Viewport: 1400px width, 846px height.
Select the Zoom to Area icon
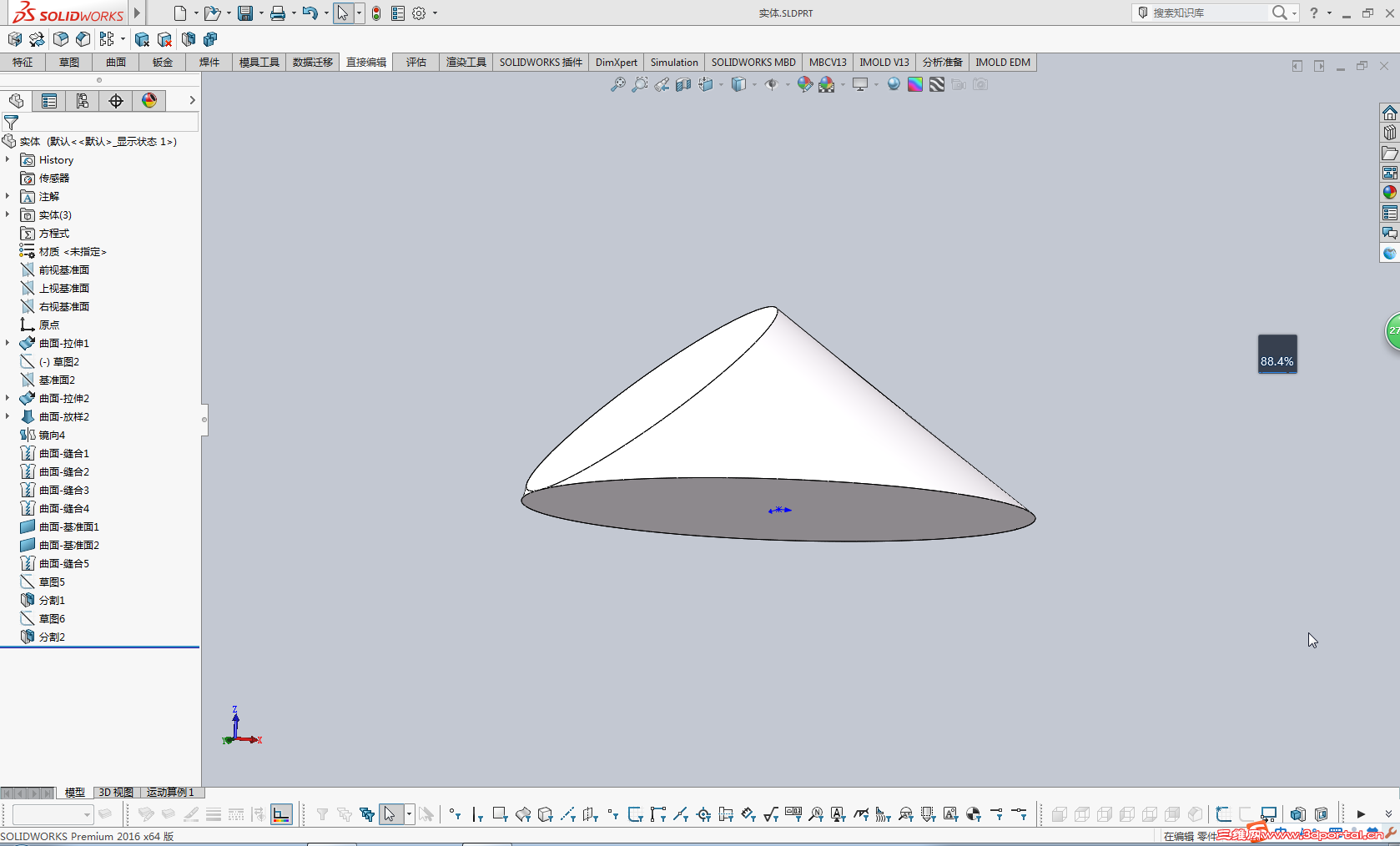point(639,84)
